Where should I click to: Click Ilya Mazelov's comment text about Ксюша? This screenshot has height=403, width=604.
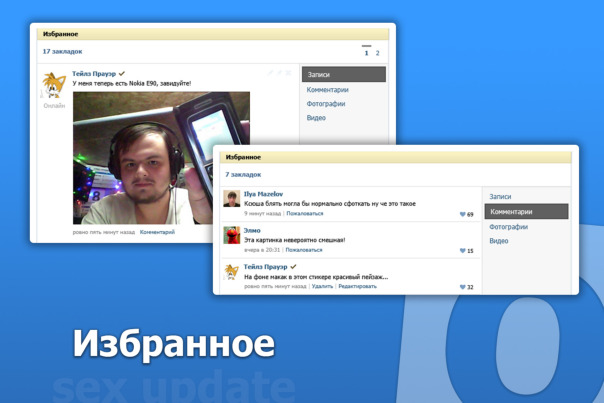pos(330,203)
